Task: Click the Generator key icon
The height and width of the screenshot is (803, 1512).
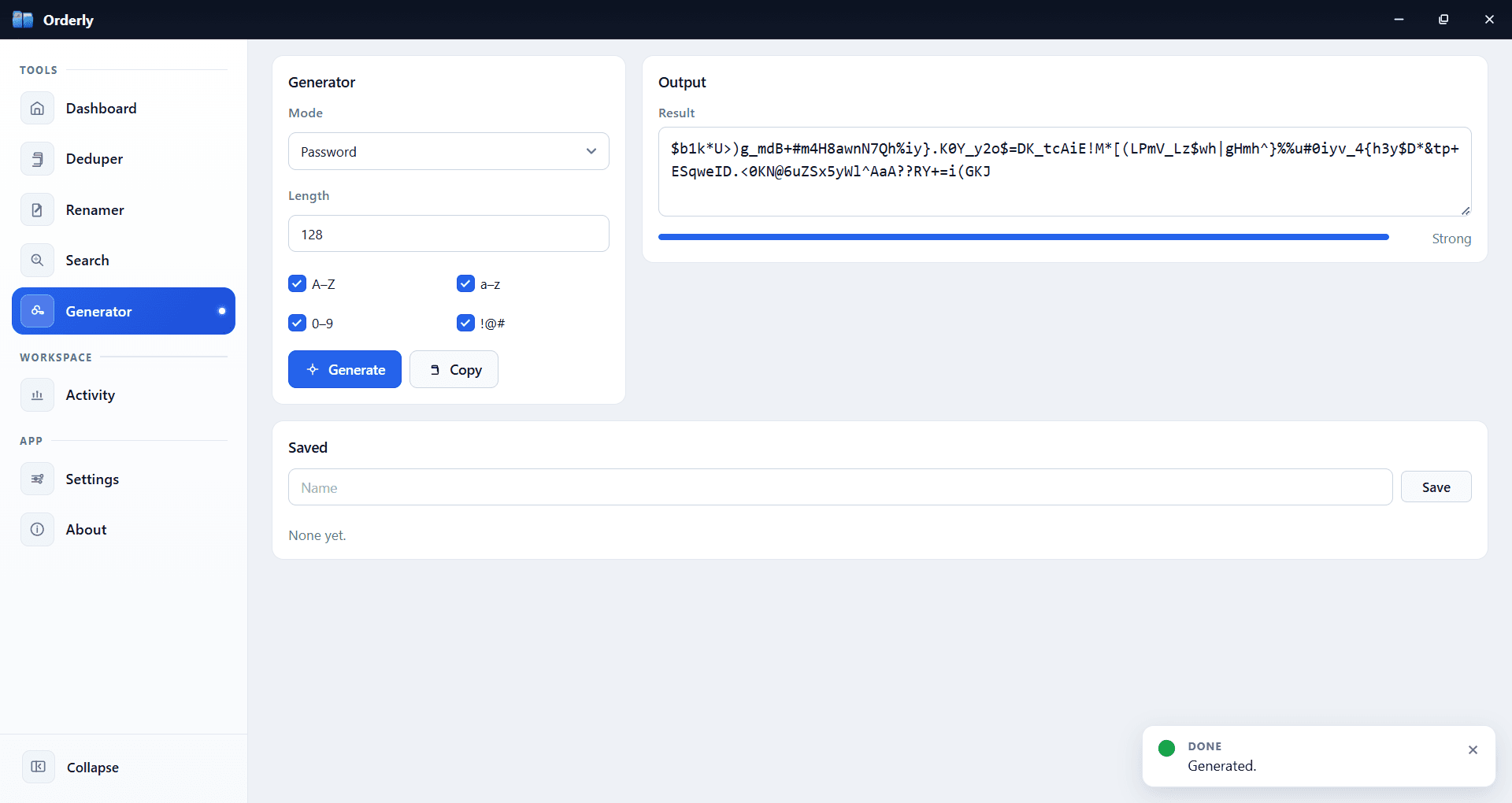Action: click(37, 311)
